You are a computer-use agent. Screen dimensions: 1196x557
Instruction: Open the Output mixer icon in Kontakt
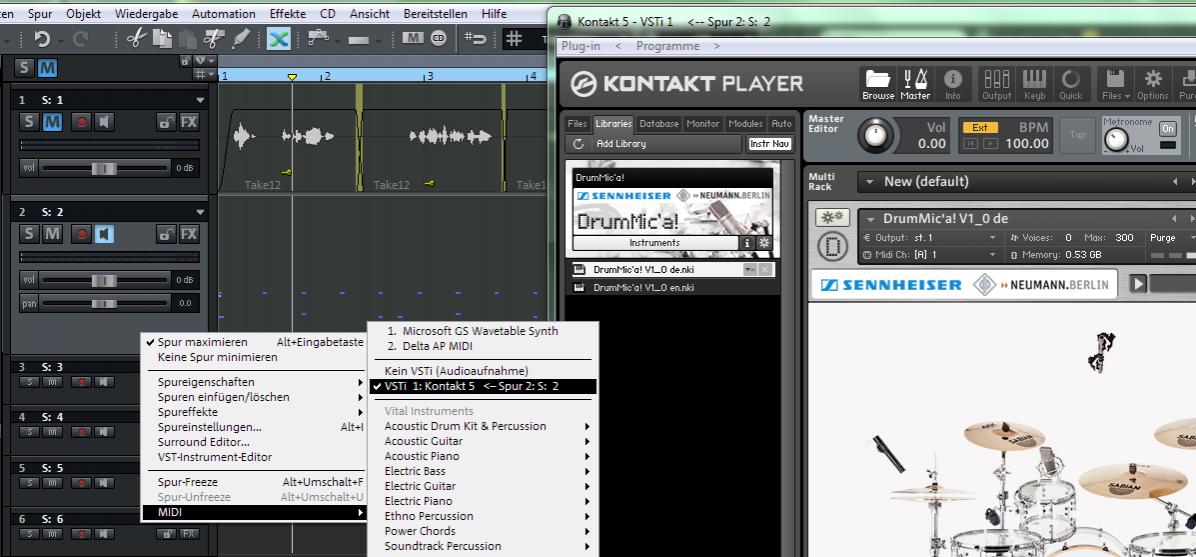996,84
